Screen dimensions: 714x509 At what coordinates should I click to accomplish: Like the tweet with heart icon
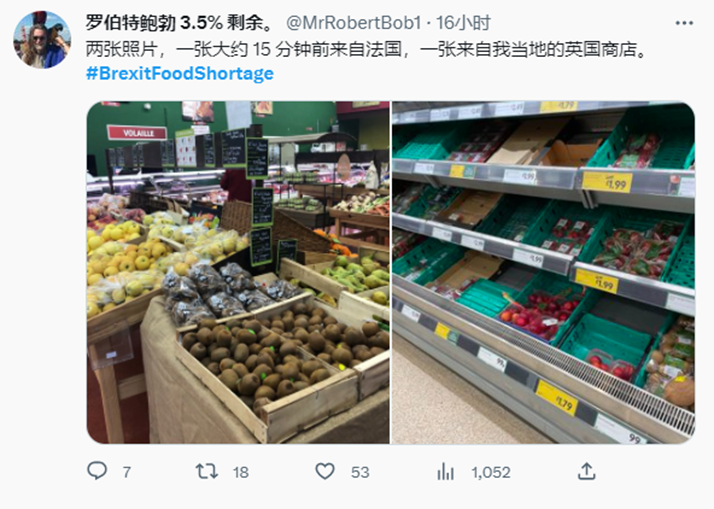325,472
